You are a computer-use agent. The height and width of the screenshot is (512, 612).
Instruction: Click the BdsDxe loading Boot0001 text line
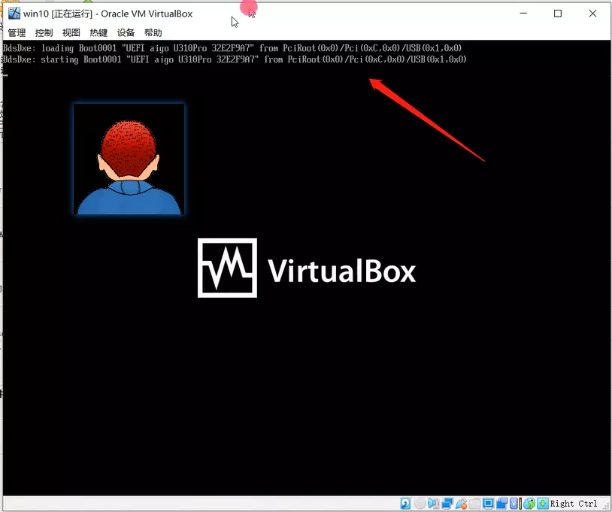point(232,48)
